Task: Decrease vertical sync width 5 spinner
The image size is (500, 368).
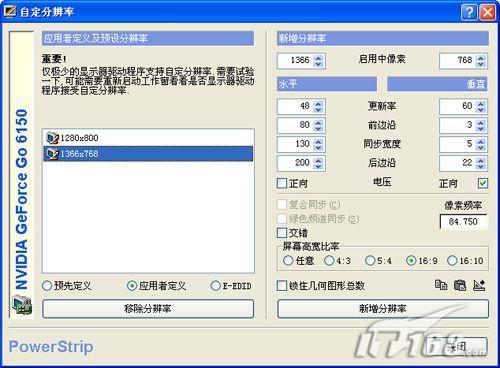Action: pyautogui.click(x=481, y=148)
